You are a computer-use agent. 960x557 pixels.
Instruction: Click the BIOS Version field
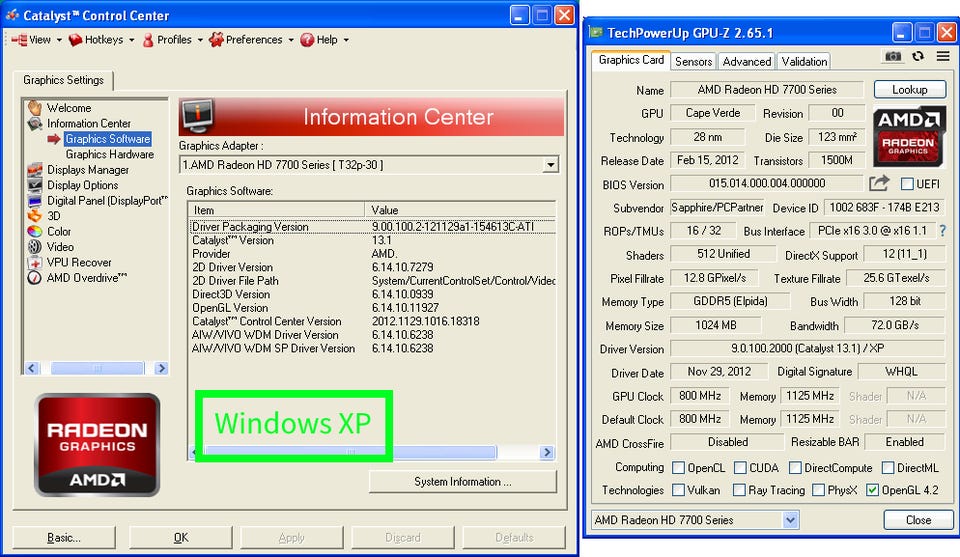(767, 184)
